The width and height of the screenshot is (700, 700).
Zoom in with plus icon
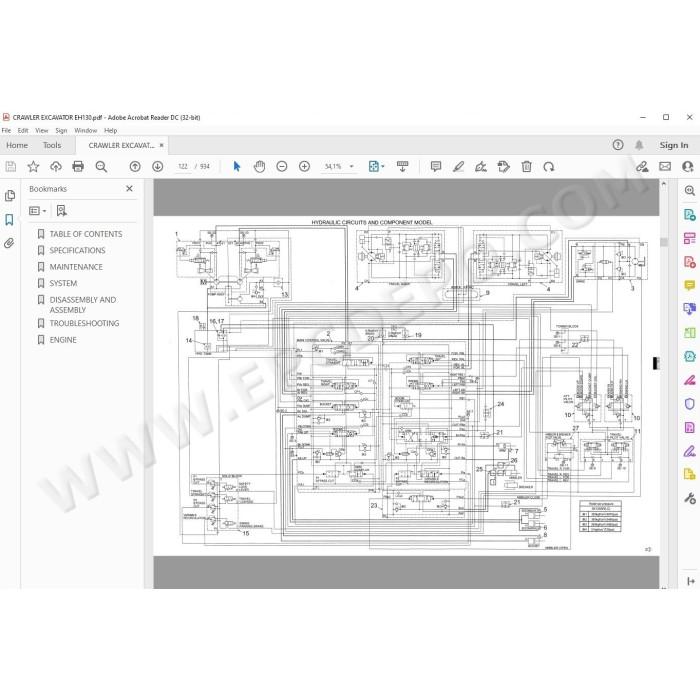click(304, 167)
